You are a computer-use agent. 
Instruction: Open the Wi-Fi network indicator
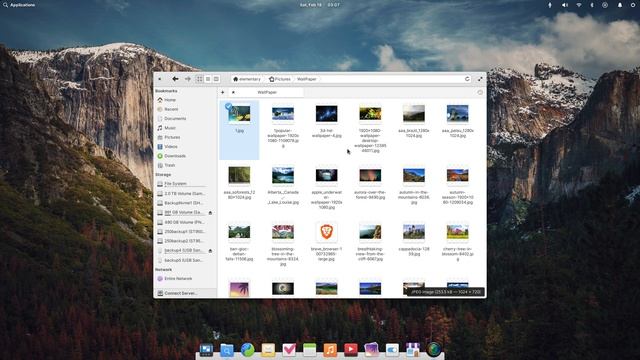[x=579, y=5]
